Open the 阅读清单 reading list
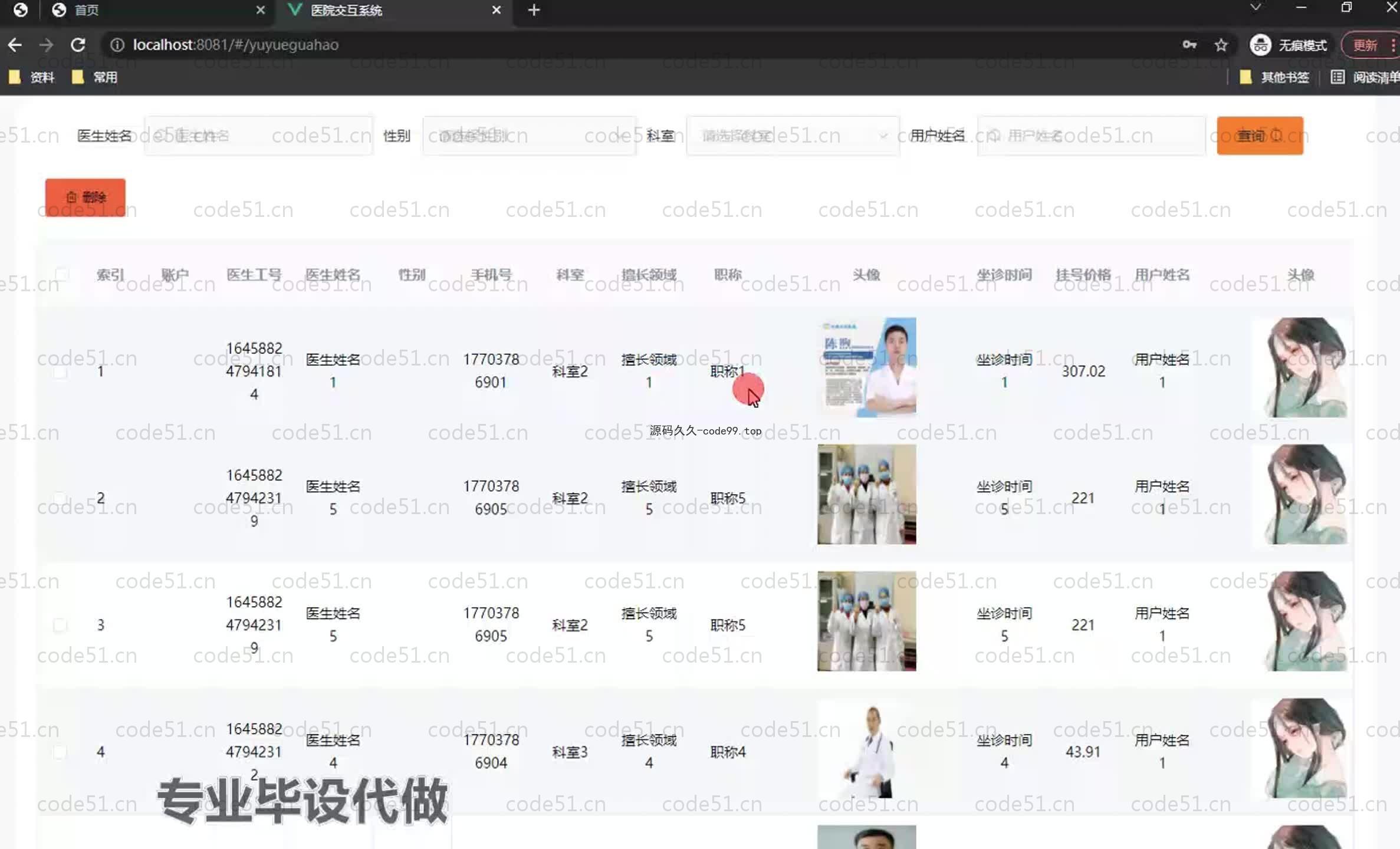Image resolution: width=1400 pixels, height=849 pixels. [1365, 77]
